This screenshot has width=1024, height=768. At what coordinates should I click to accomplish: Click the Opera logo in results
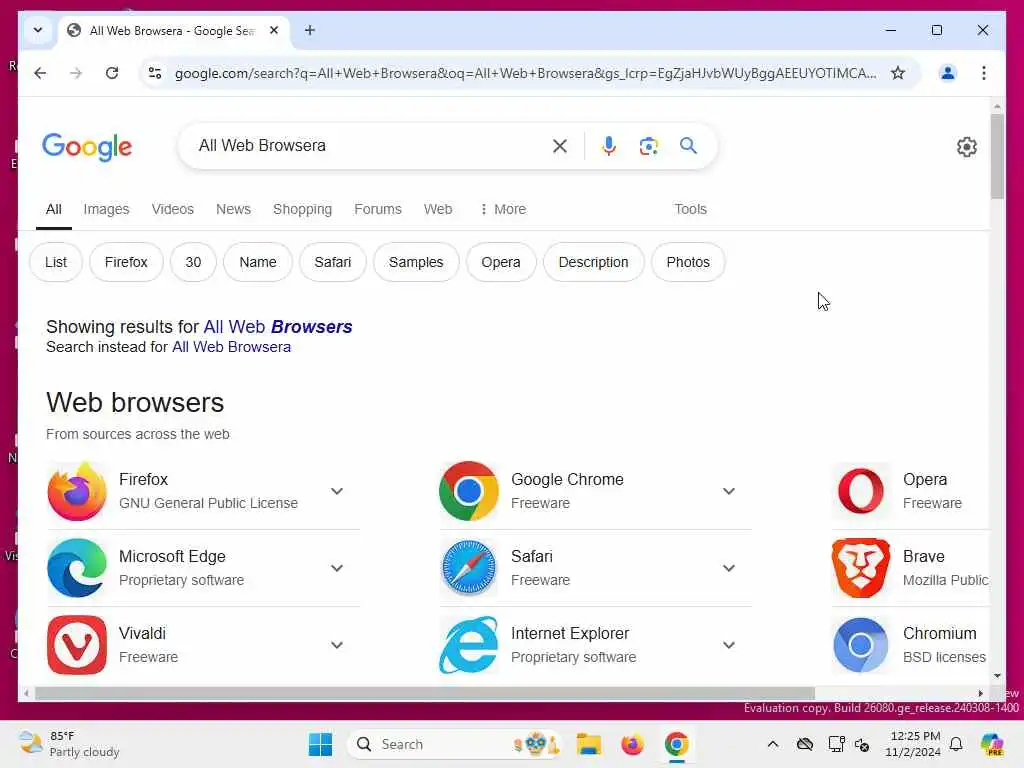[x=861, y=491]
